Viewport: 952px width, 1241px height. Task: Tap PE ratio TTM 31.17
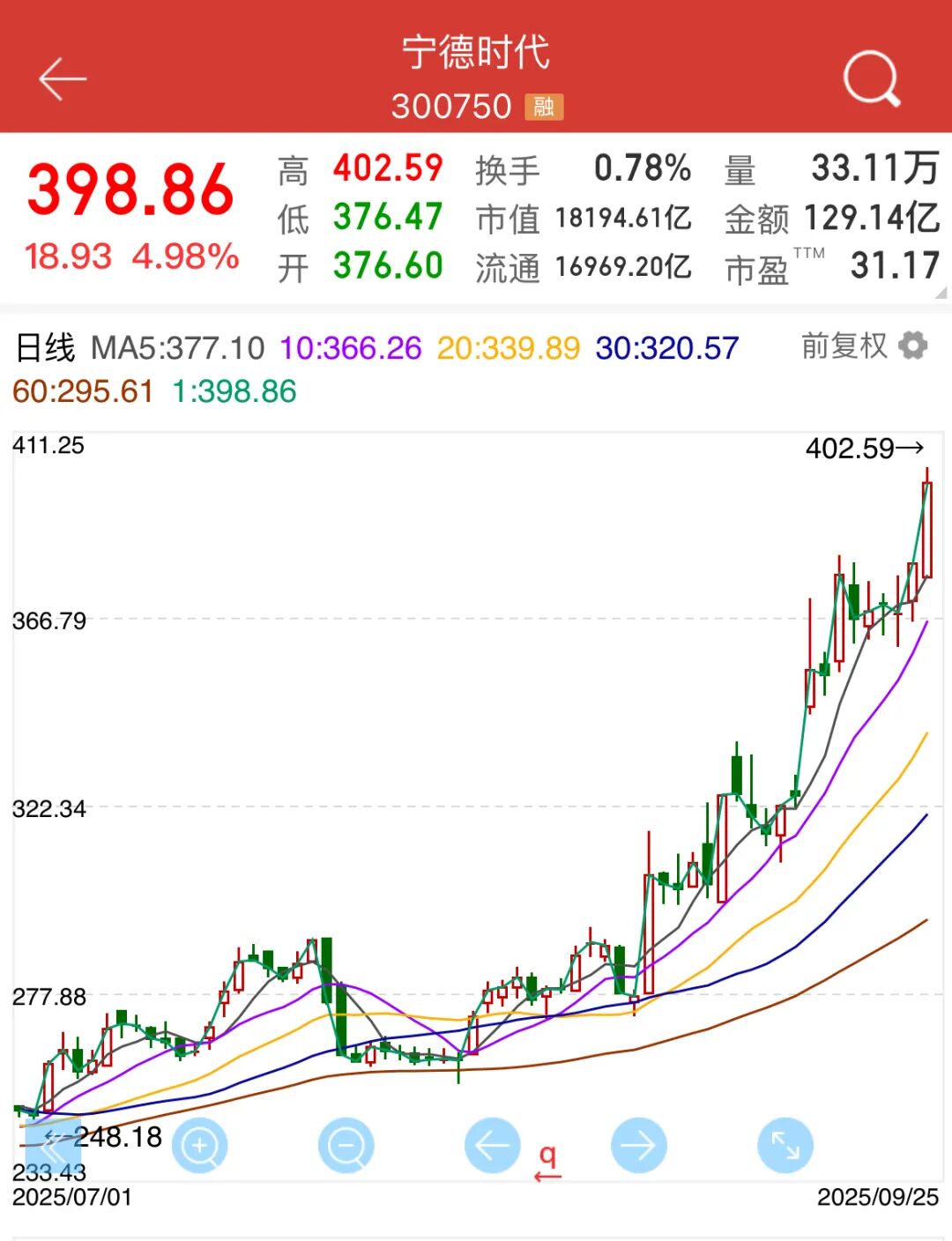pyautogui.click(x=896, y=265)
